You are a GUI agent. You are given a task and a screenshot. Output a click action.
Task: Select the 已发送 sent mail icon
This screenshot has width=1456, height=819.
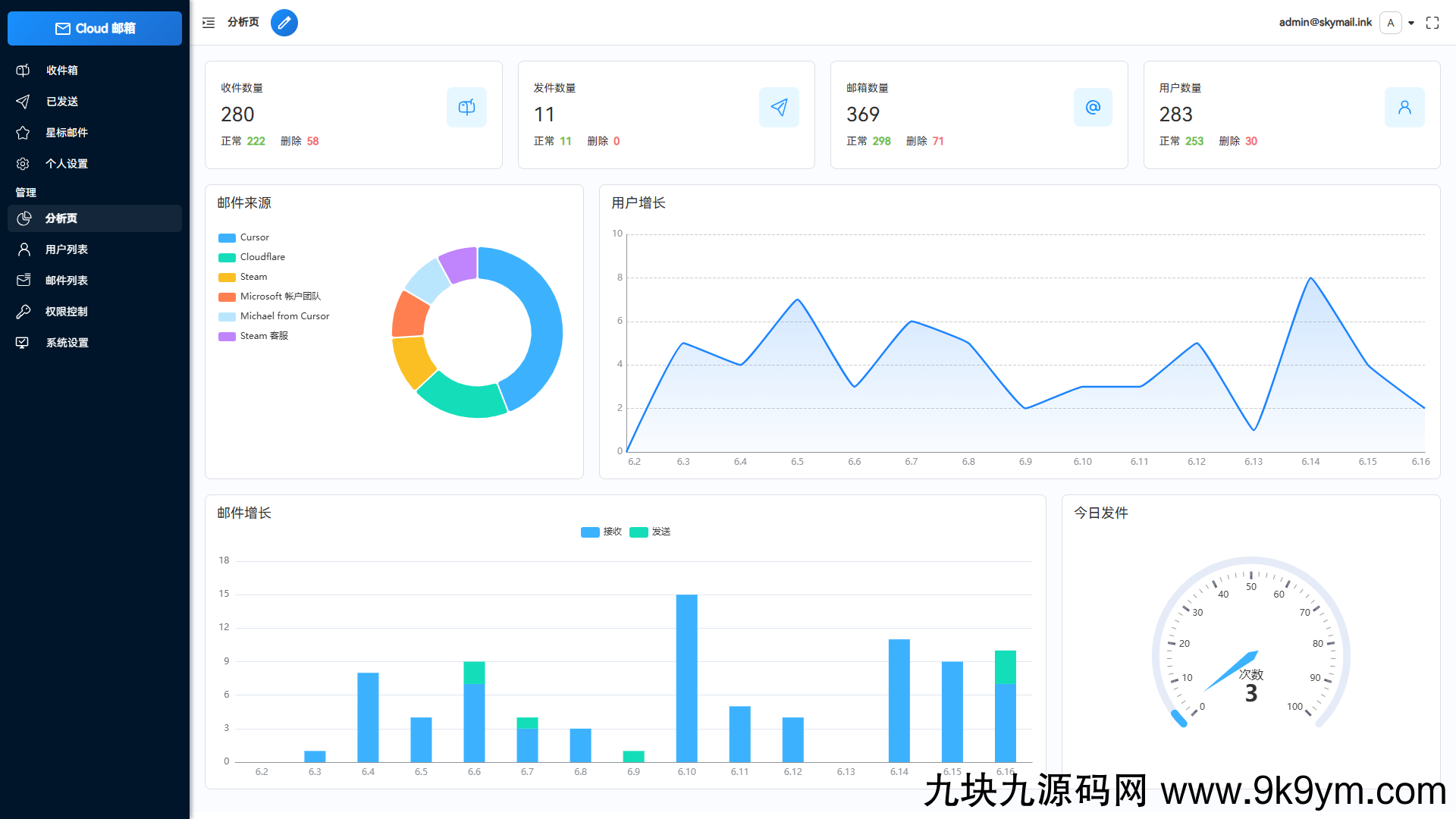click(23, 101)
